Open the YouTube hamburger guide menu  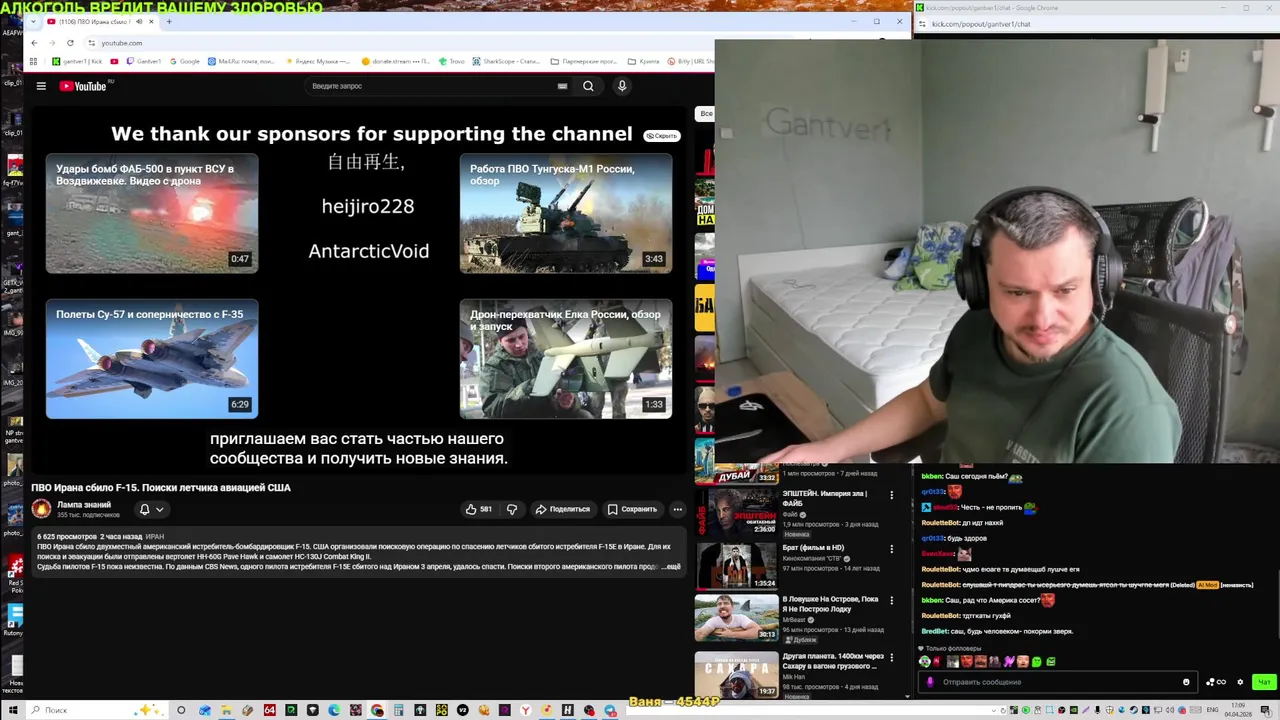tap(41, 86)
